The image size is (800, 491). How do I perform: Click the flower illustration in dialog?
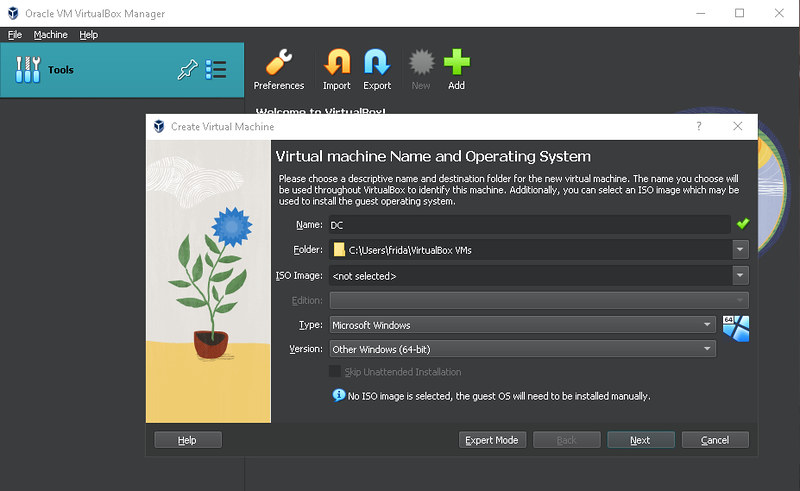coord(209,281)
